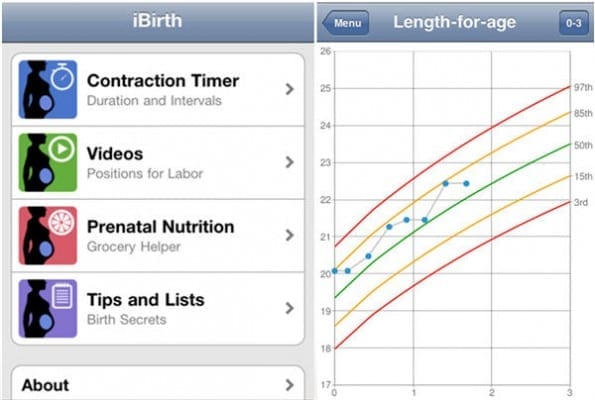Open the About menu entry

click(x=158, y=383)
